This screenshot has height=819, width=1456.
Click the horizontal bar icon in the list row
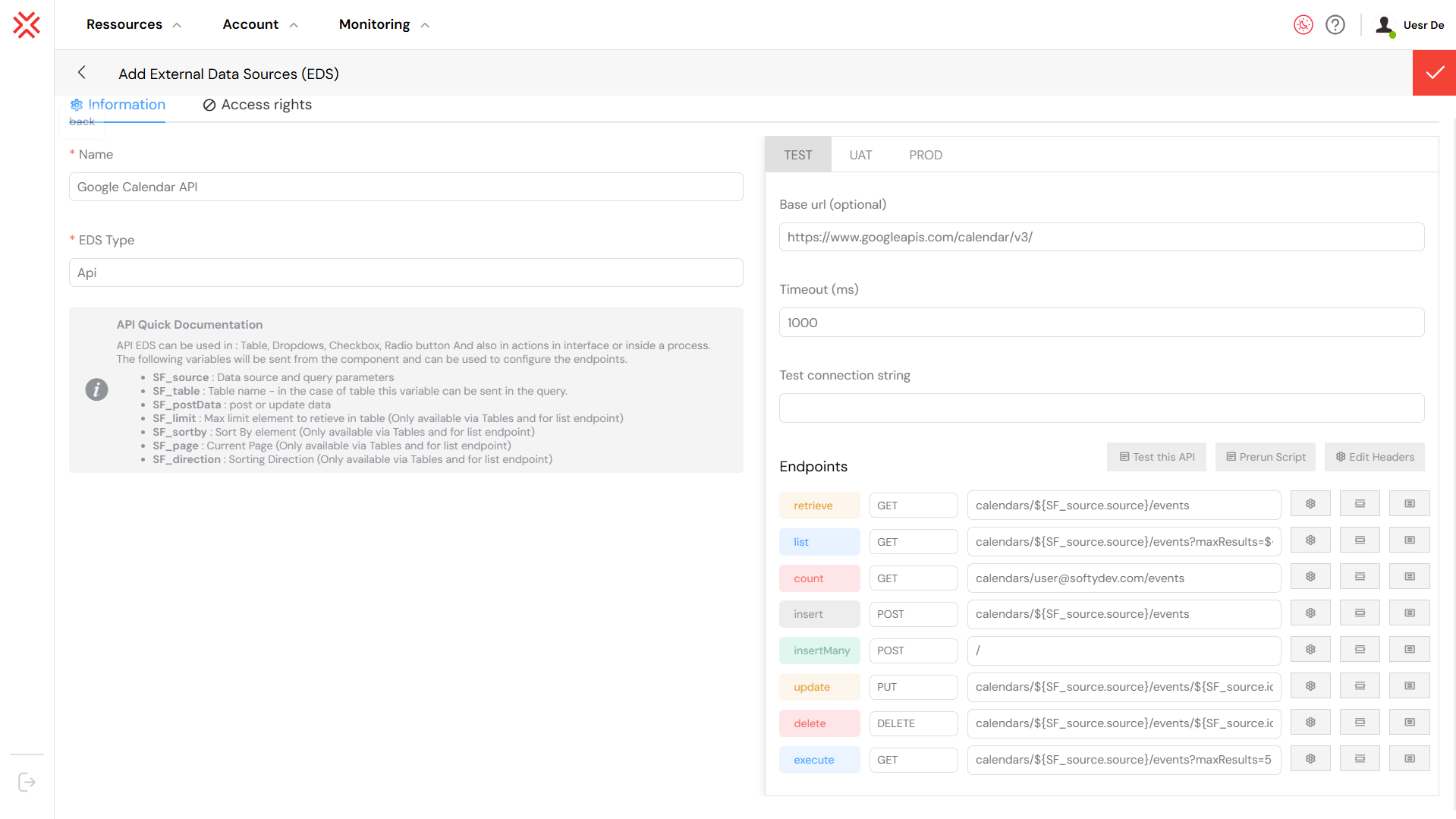(1360, 540)
